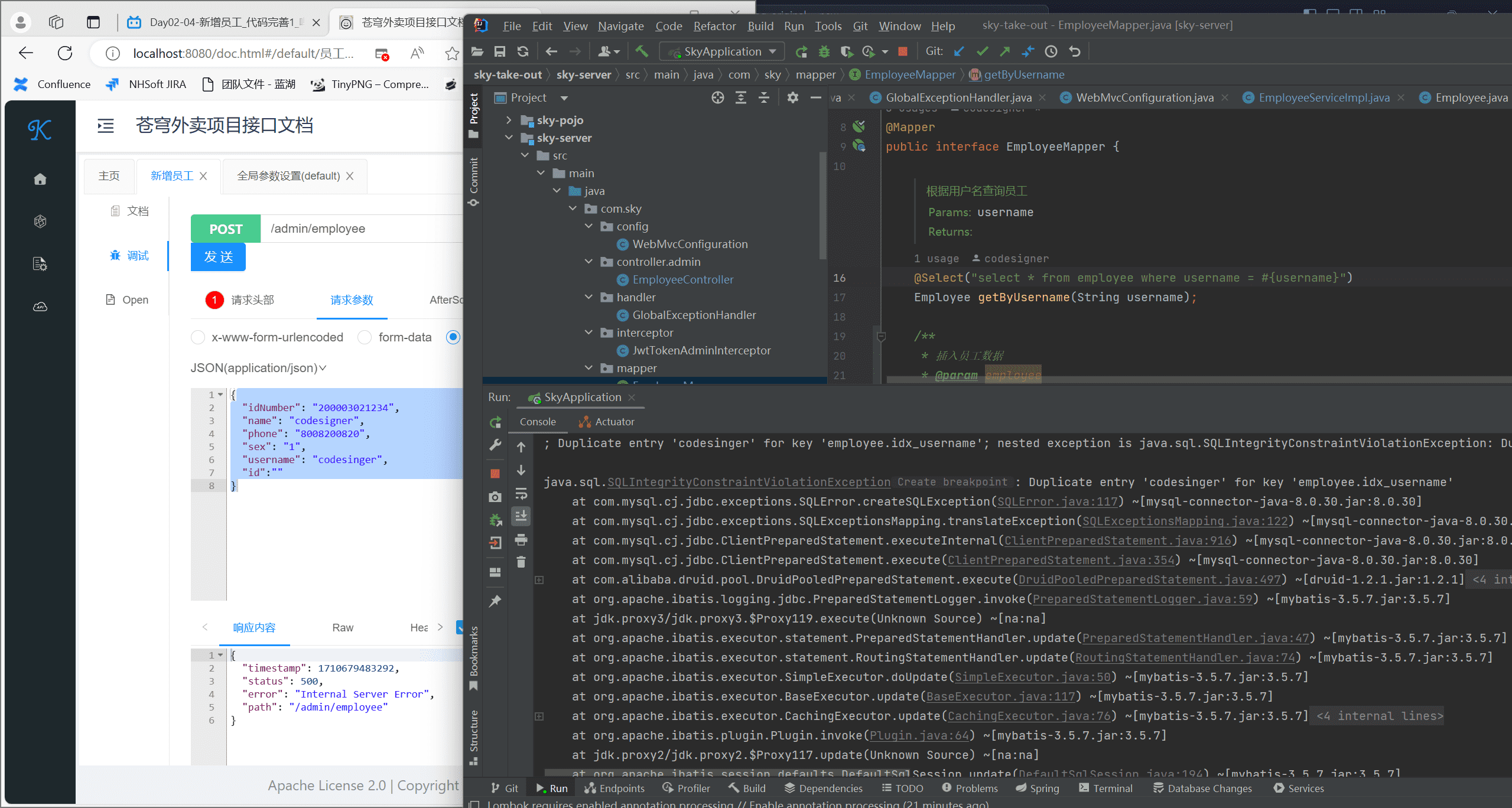The height and width of the screenshot is (808, 1512).
Task: Click the Debug SkyApplication bug icon
Action: [x=824, y=52]
